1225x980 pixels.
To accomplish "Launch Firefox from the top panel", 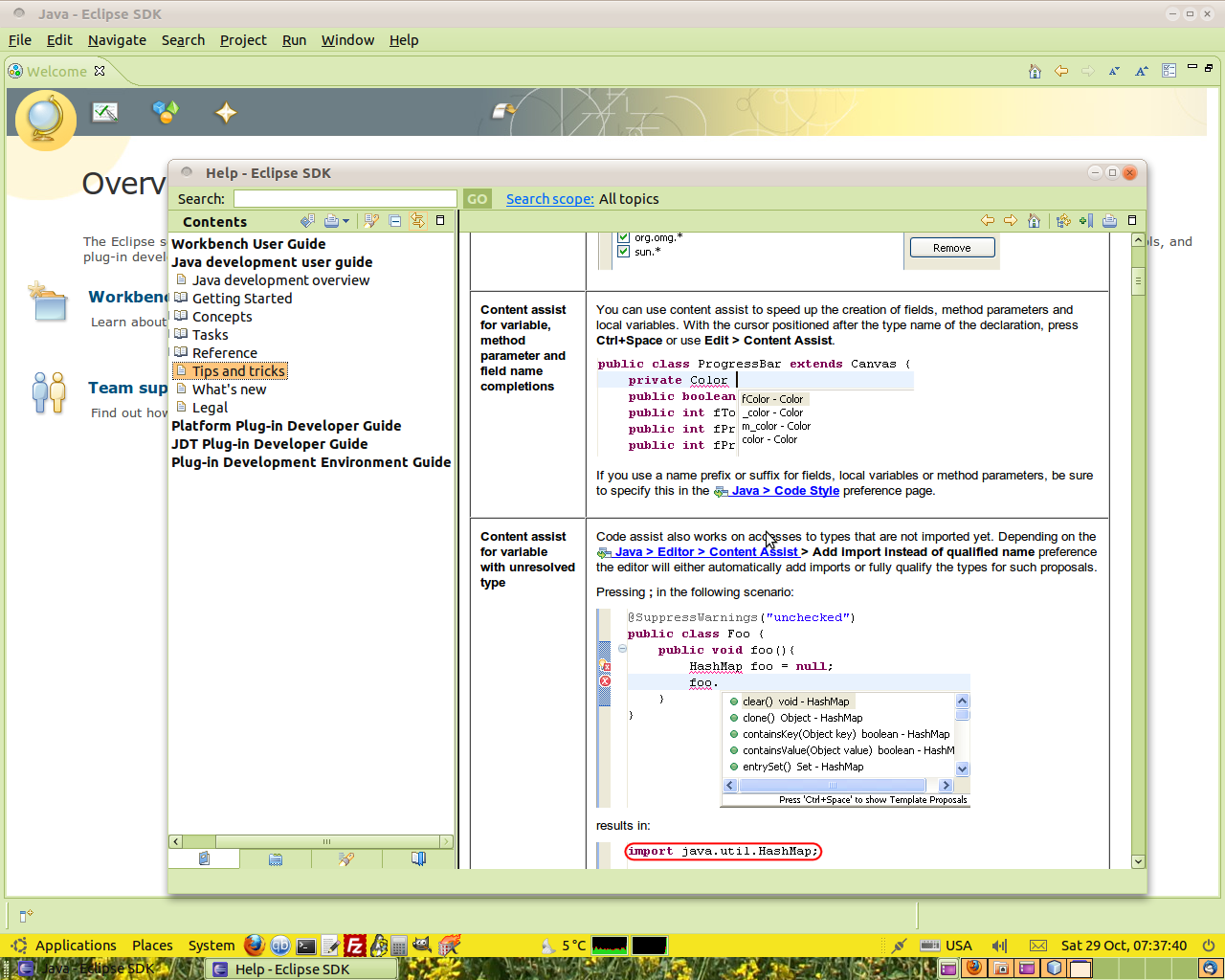I will (x=255, y=946).
